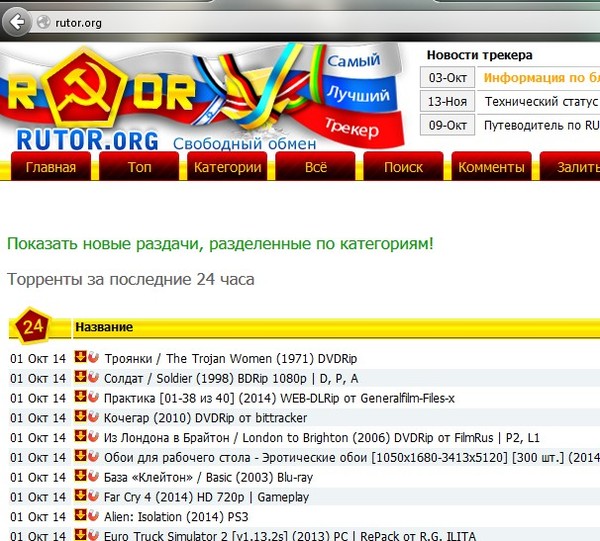Viewport: 600px width, 541px height.
Task: Open the Технический статус news link
Action: coord(541,101)
